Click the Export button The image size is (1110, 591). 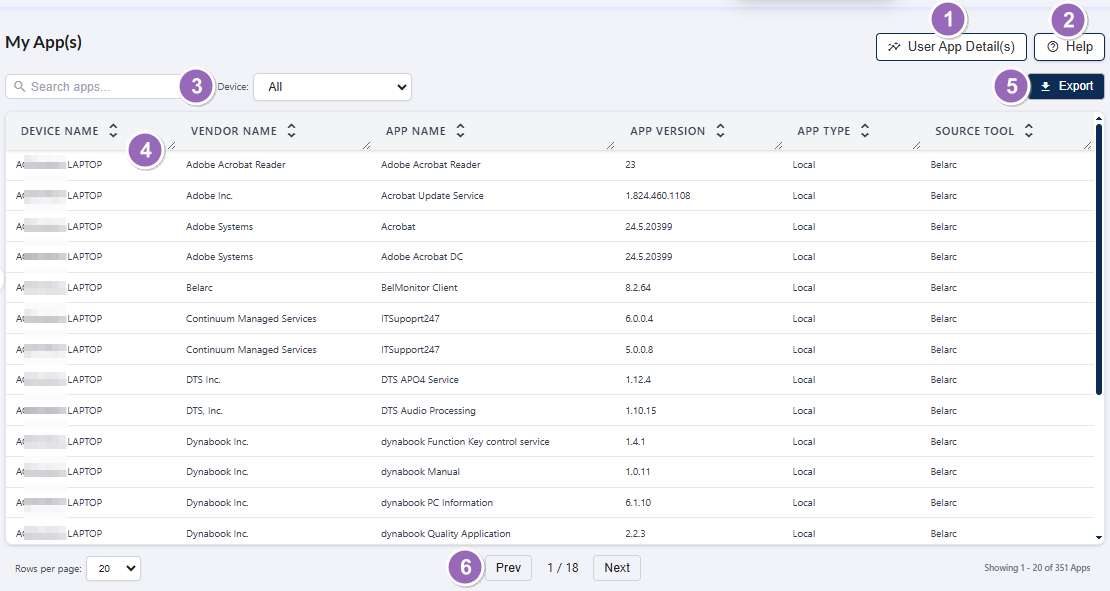pos(1067,86)
